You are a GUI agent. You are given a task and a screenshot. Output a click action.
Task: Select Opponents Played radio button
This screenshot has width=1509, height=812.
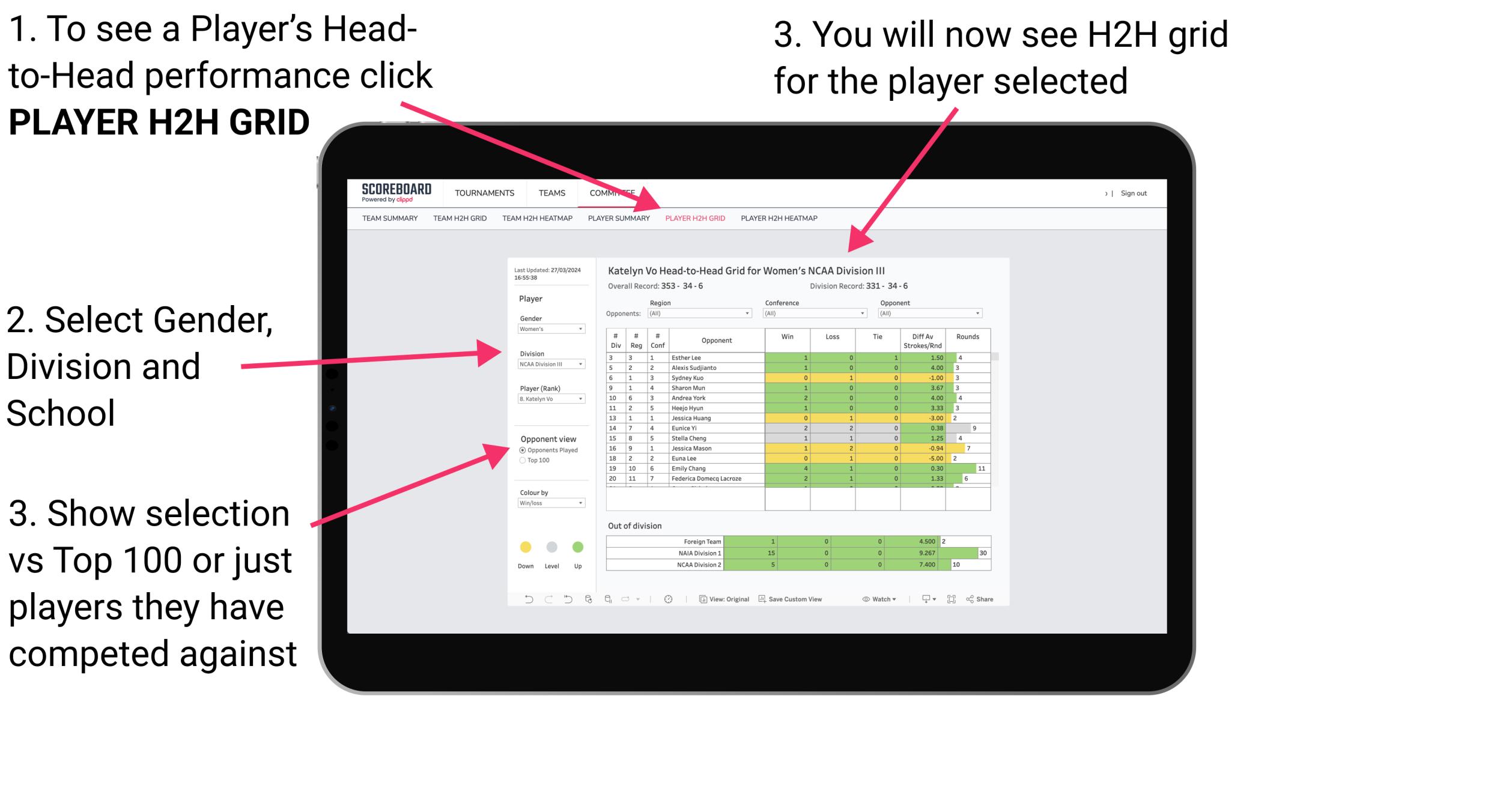tap(523, 449)
